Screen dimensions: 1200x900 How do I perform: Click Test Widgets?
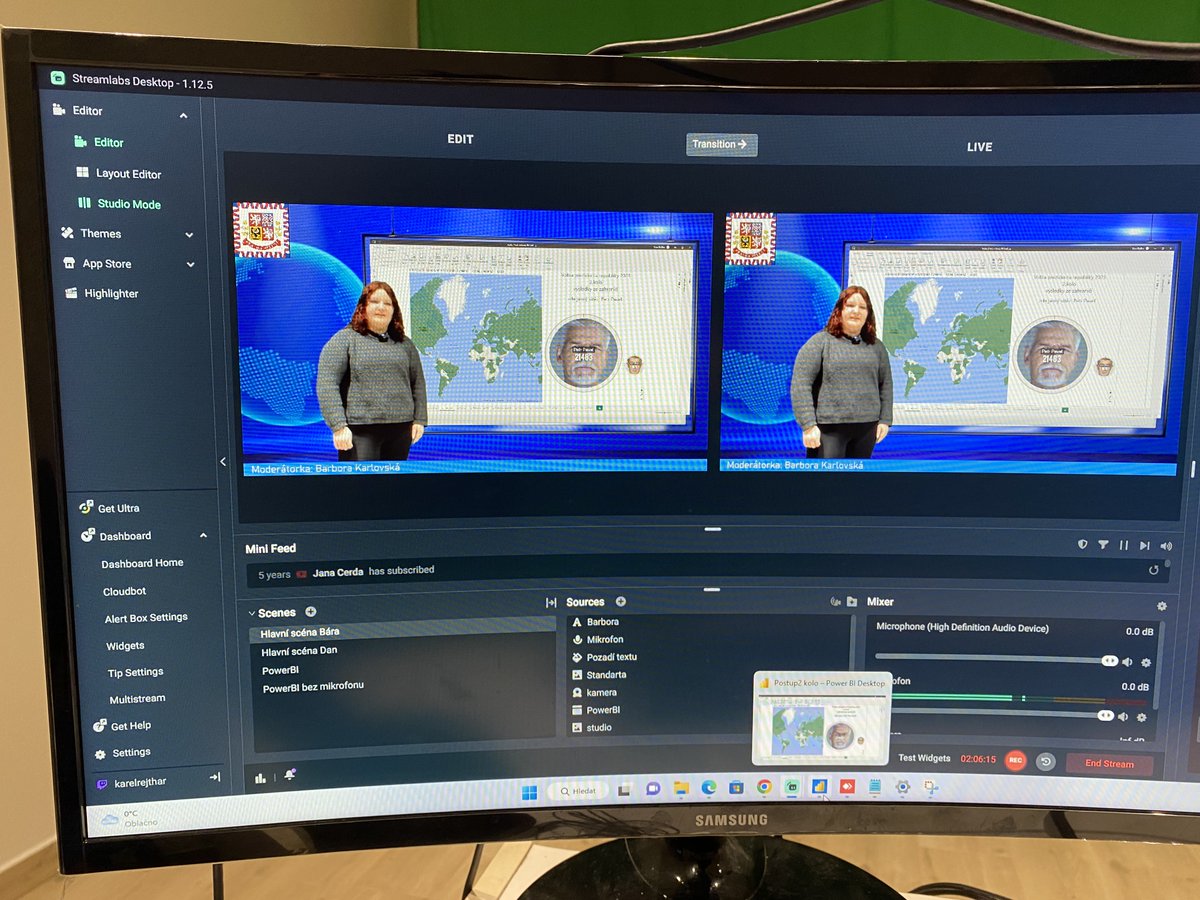tap(923, 758)
